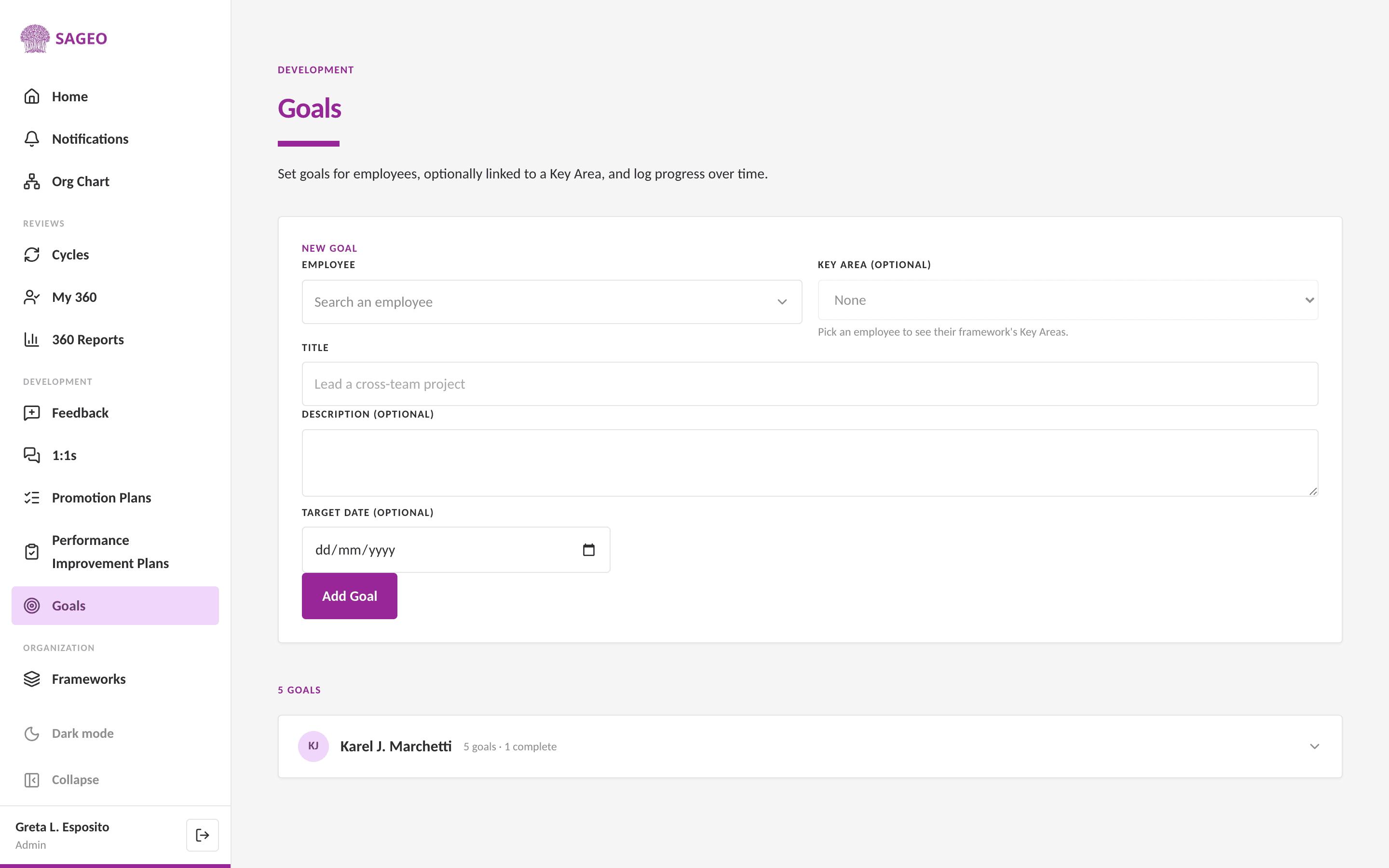The height and width of the screenshot is (868, 1389).
Task: Open Org Chart via the hierarchy icon
Action: pyautogui.click(x=31, y=181)
